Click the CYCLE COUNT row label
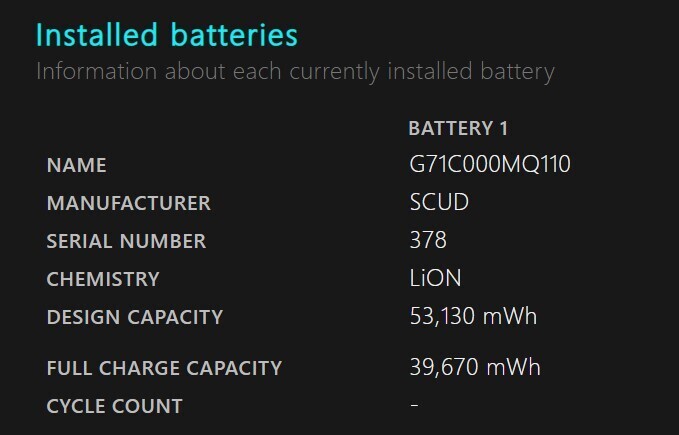This screenshot has width=679, height=435. click(x=114, y=406)
